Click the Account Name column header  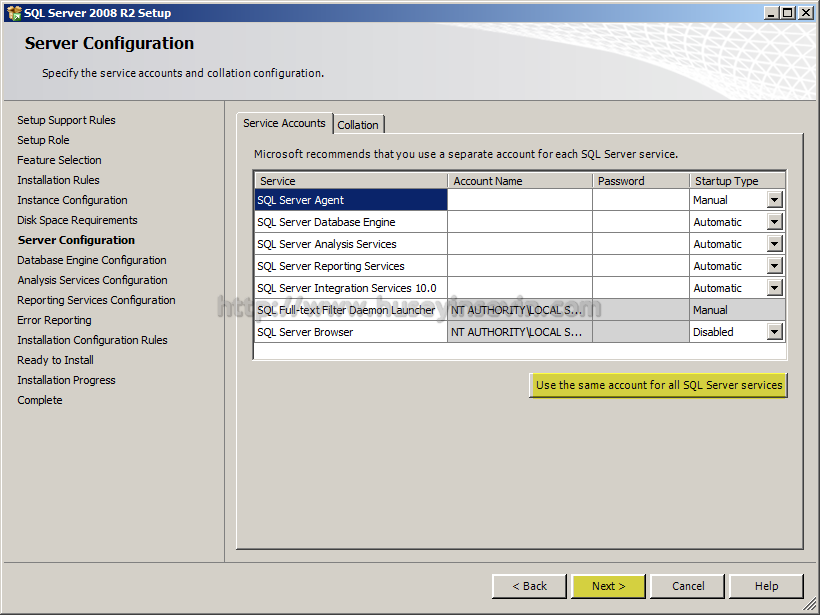520,181
